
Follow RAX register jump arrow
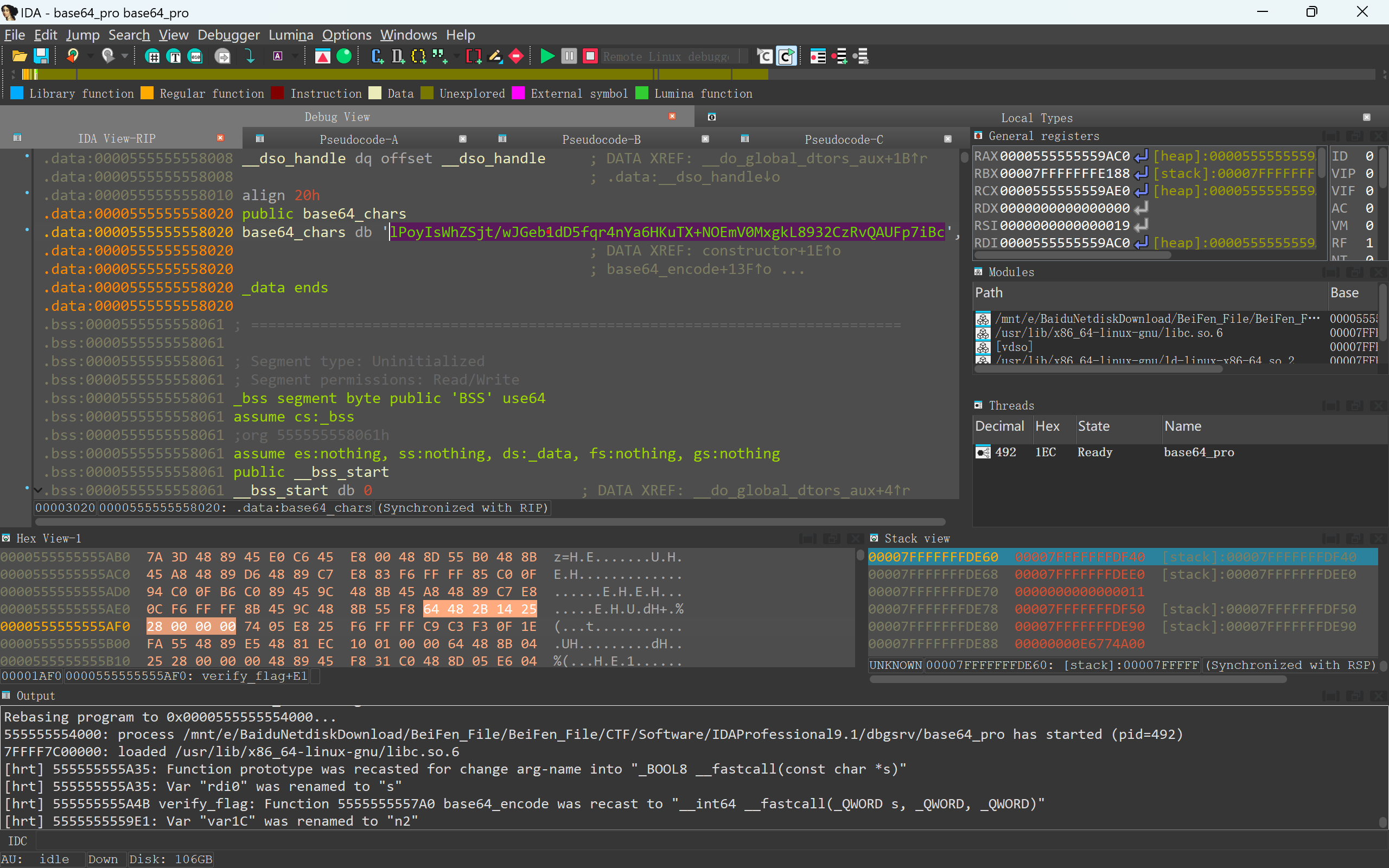[1141, 156]
